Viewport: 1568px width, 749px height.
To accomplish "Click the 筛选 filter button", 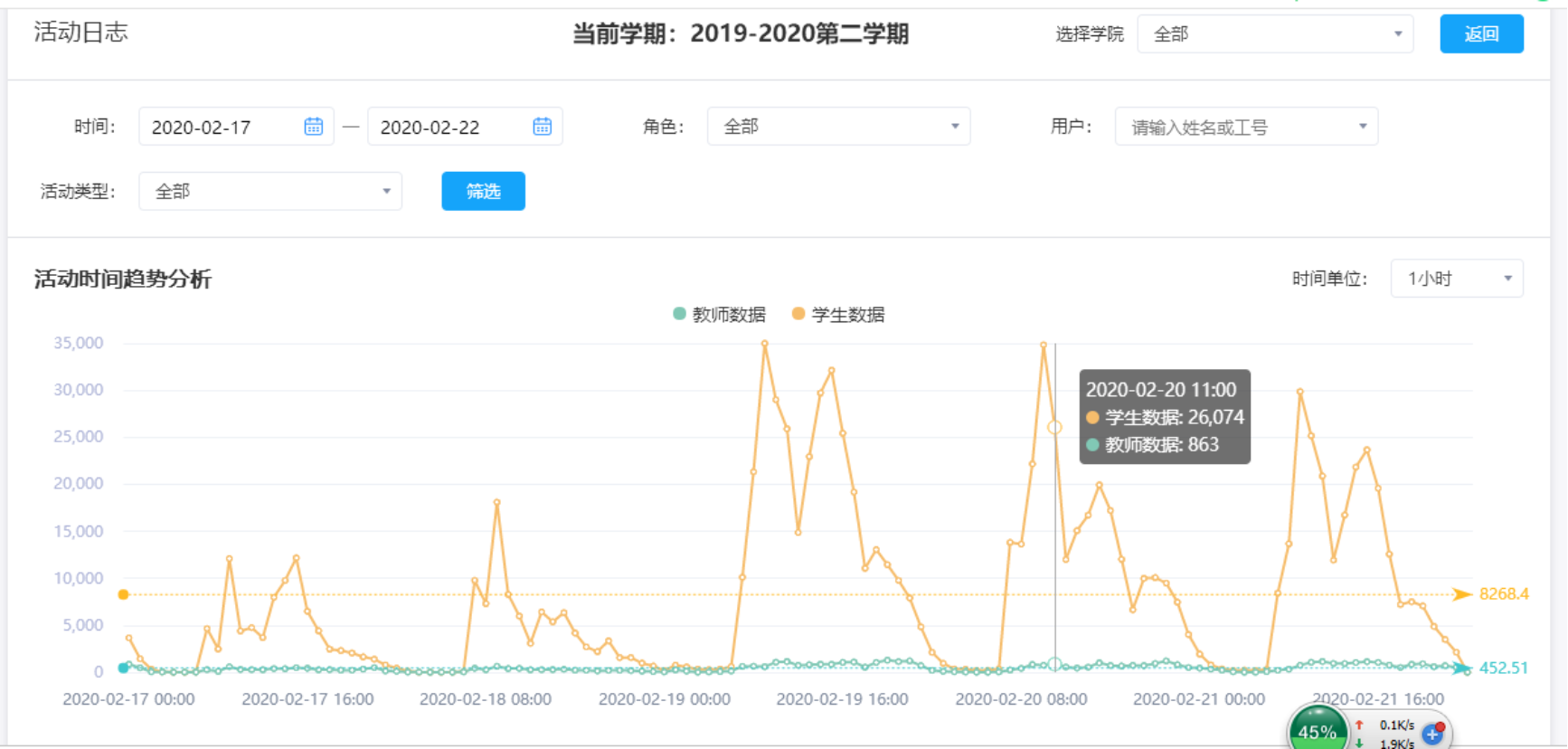I will [x=483, y=192].
